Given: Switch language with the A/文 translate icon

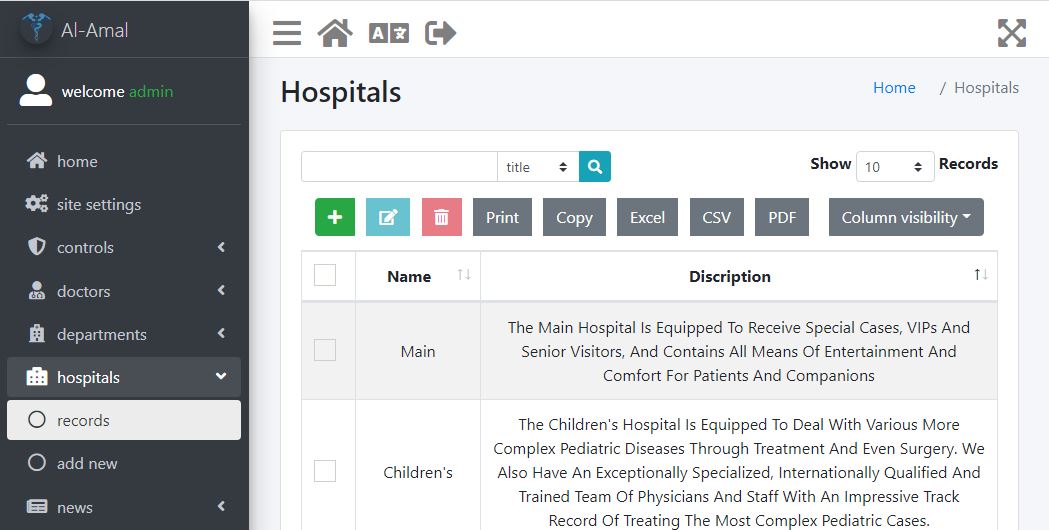Looking at the screenshot, I should click(389, 33).
